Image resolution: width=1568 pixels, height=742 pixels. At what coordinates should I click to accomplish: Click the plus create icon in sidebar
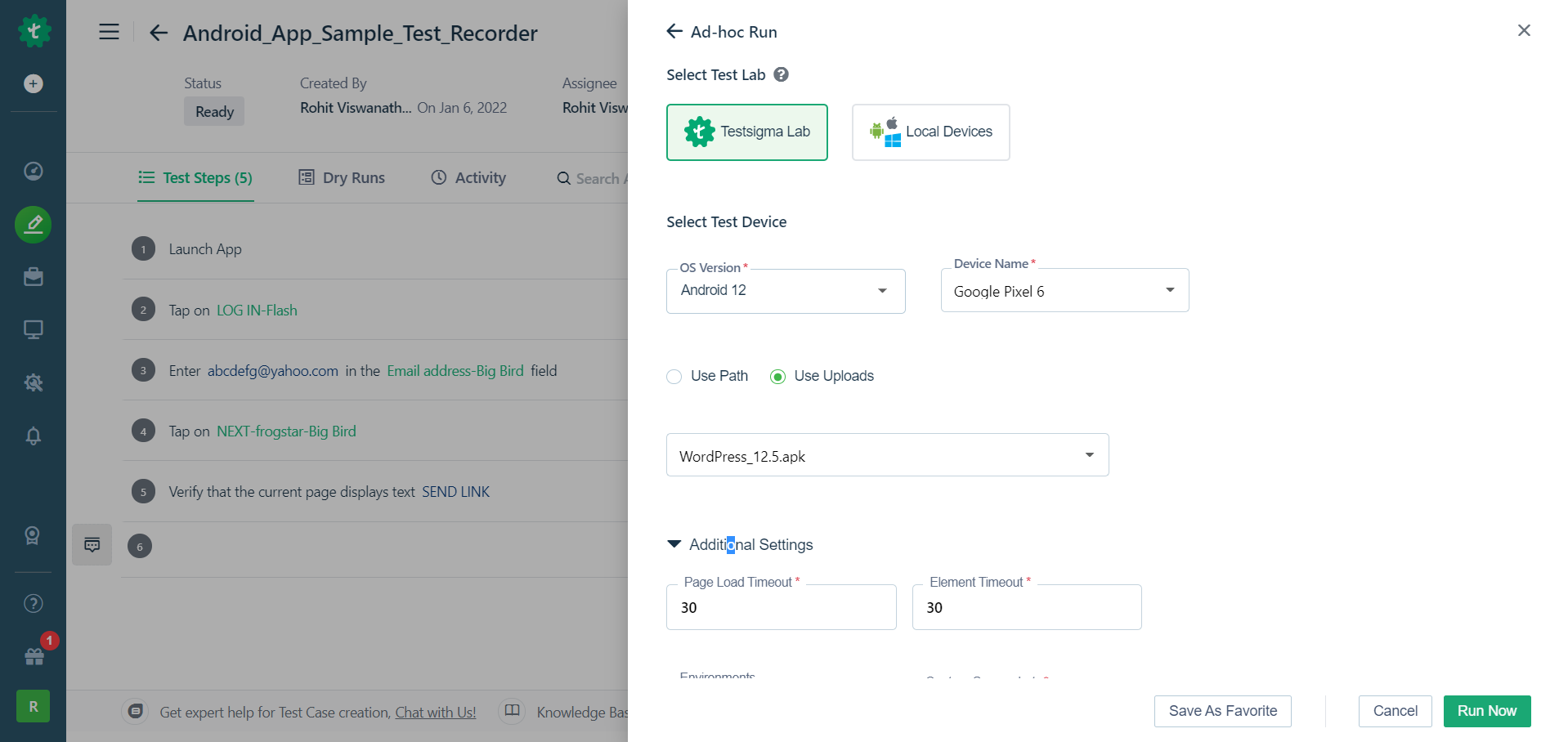[x=34, y=83]
